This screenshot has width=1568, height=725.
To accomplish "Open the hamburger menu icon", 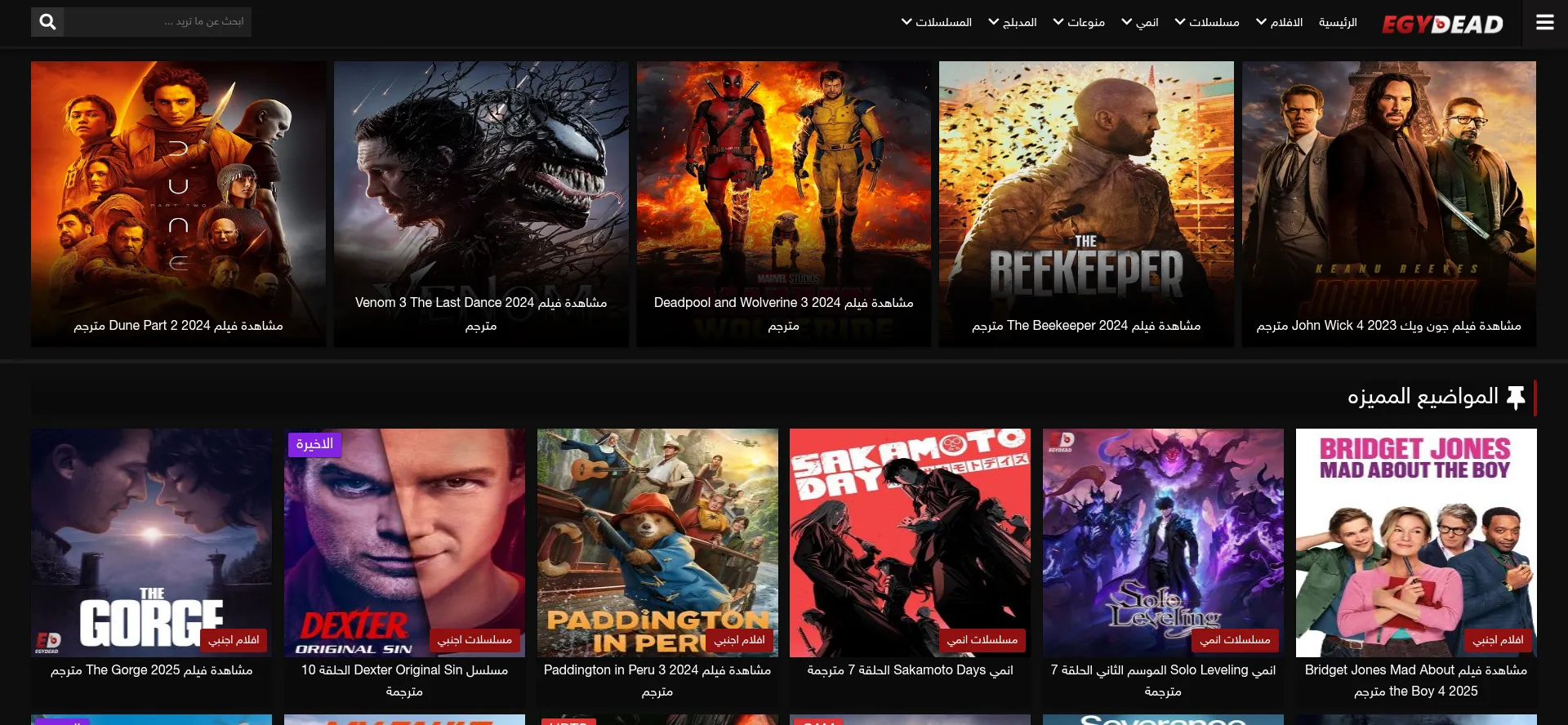I will click(1544, 22).
